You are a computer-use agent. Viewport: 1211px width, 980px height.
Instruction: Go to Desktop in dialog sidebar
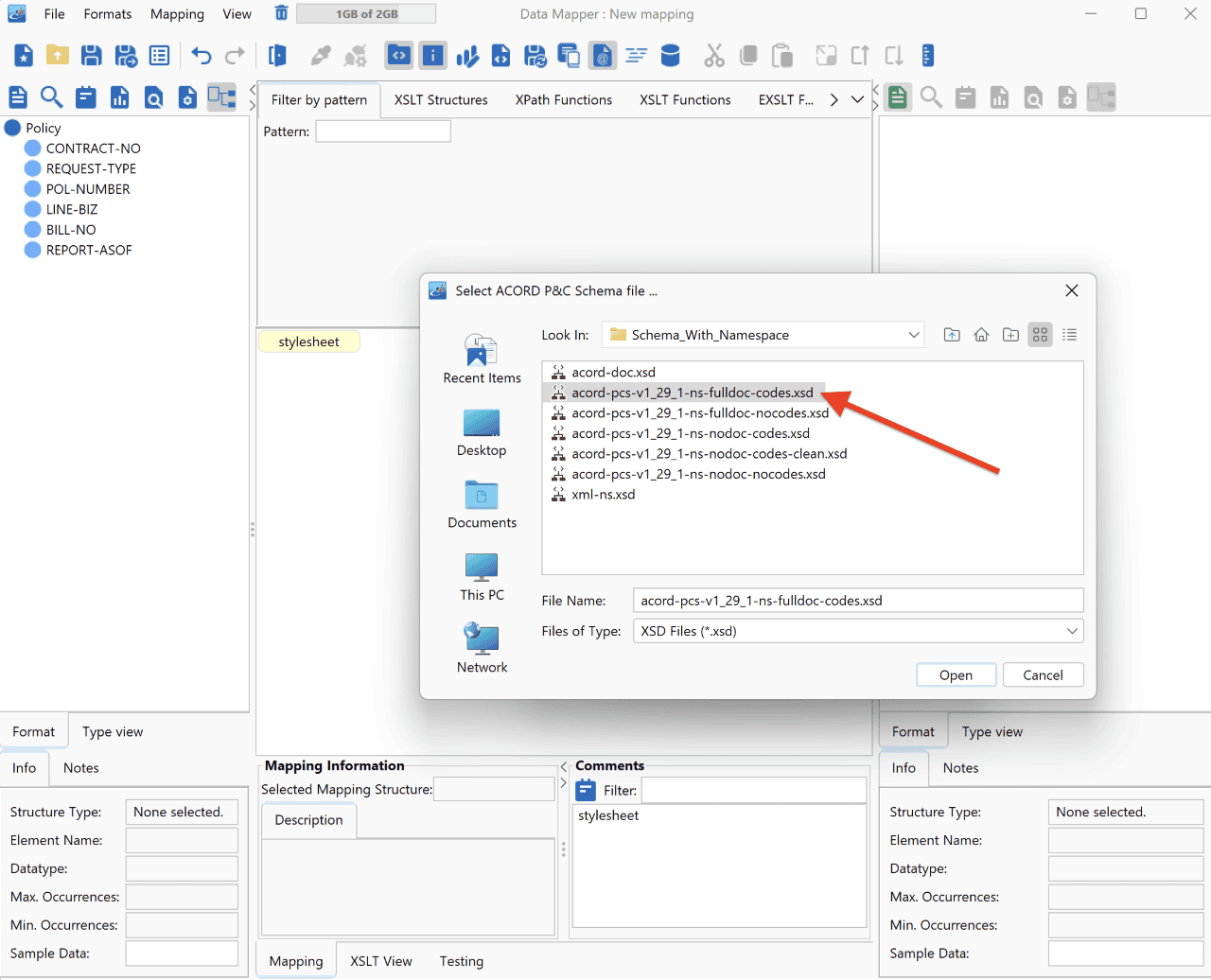point(482,432)
